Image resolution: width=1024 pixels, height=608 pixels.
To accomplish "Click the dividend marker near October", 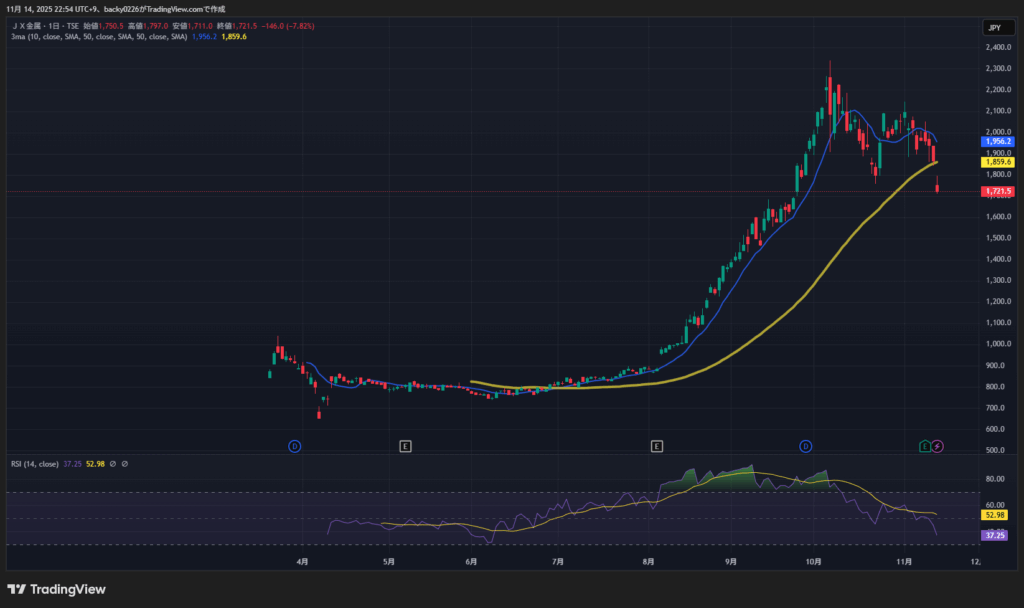I will (x=805, y=445).
